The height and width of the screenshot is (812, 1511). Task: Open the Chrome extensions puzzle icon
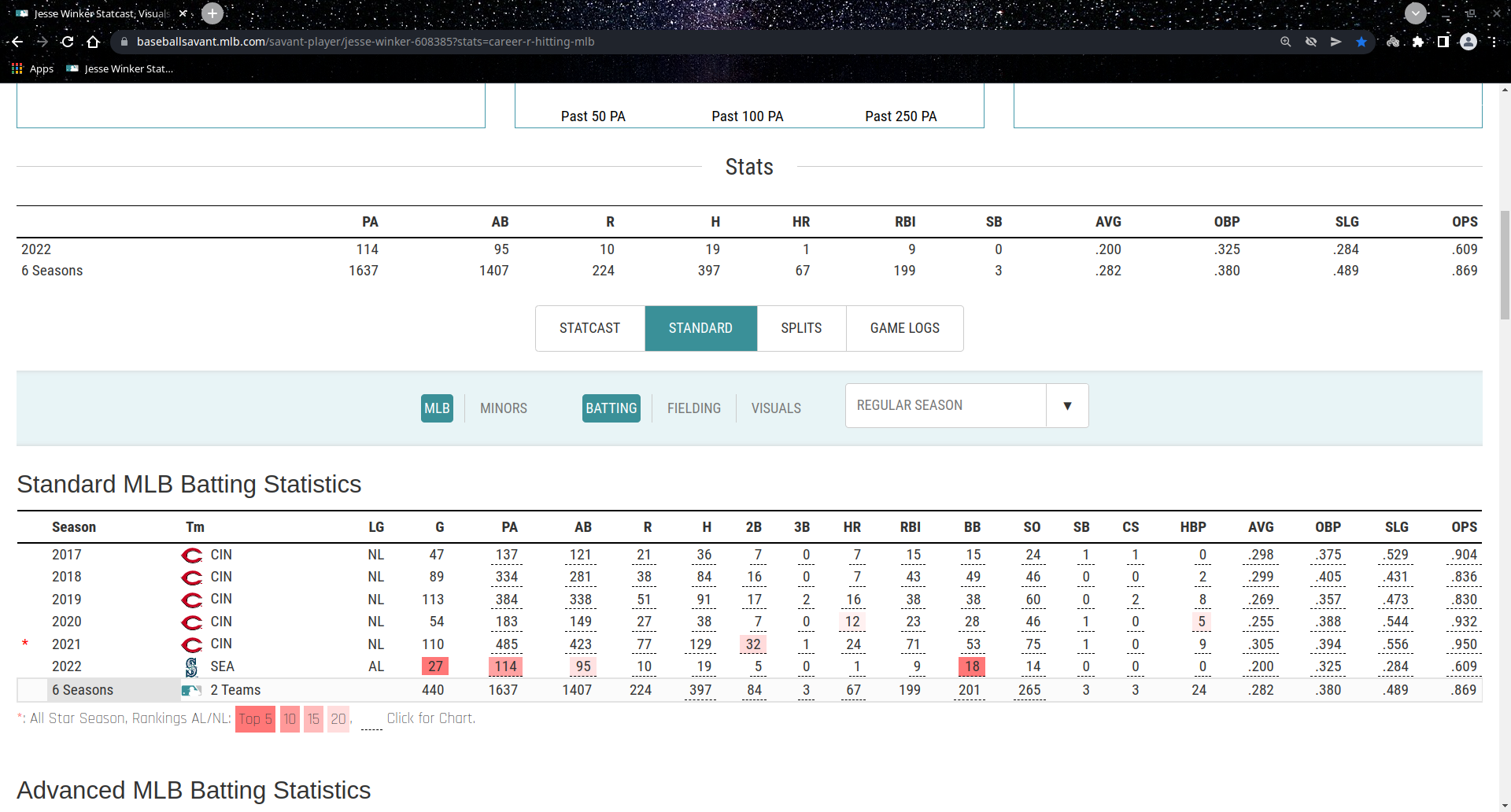click(x=1418, y=42)
